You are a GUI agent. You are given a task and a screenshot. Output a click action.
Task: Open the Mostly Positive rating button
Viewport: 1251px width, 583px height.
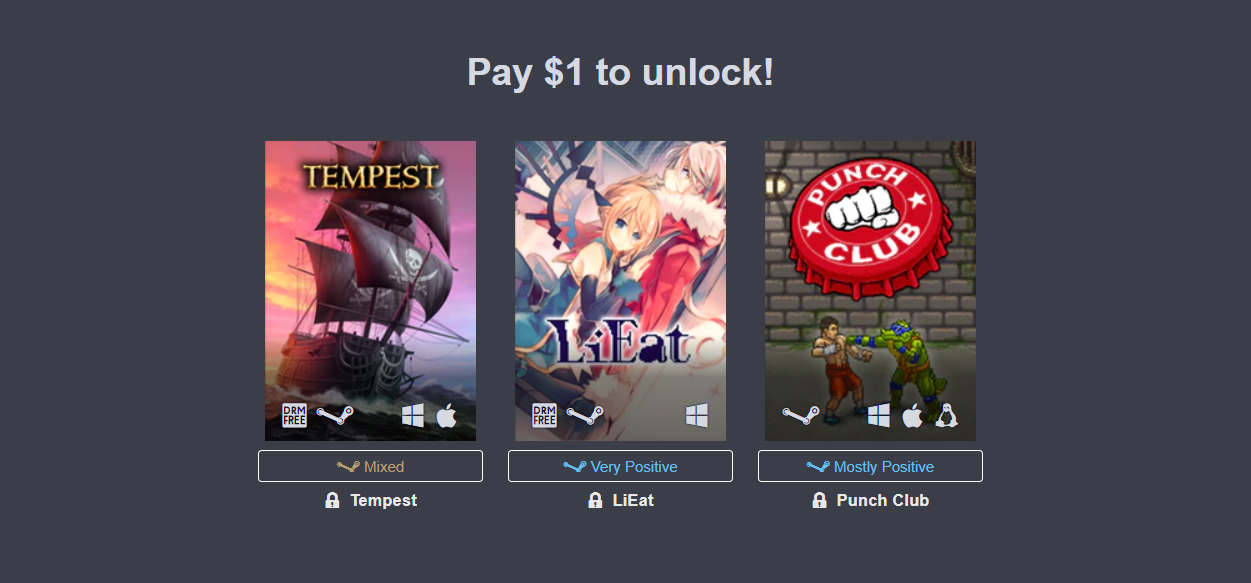click(870, 466)
